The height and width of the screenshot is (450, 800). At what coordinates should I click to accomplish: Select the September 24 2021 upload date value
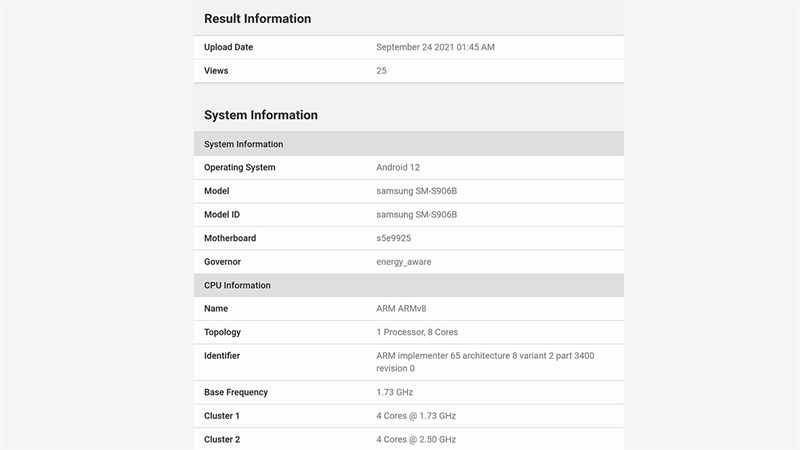coord(435,47)
